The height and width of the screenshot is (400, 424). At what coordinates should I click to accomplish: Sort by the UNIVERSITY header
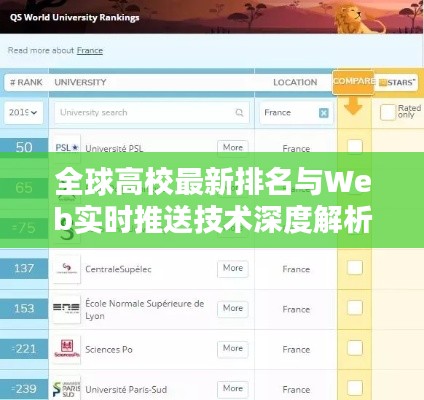coord(80,82)
